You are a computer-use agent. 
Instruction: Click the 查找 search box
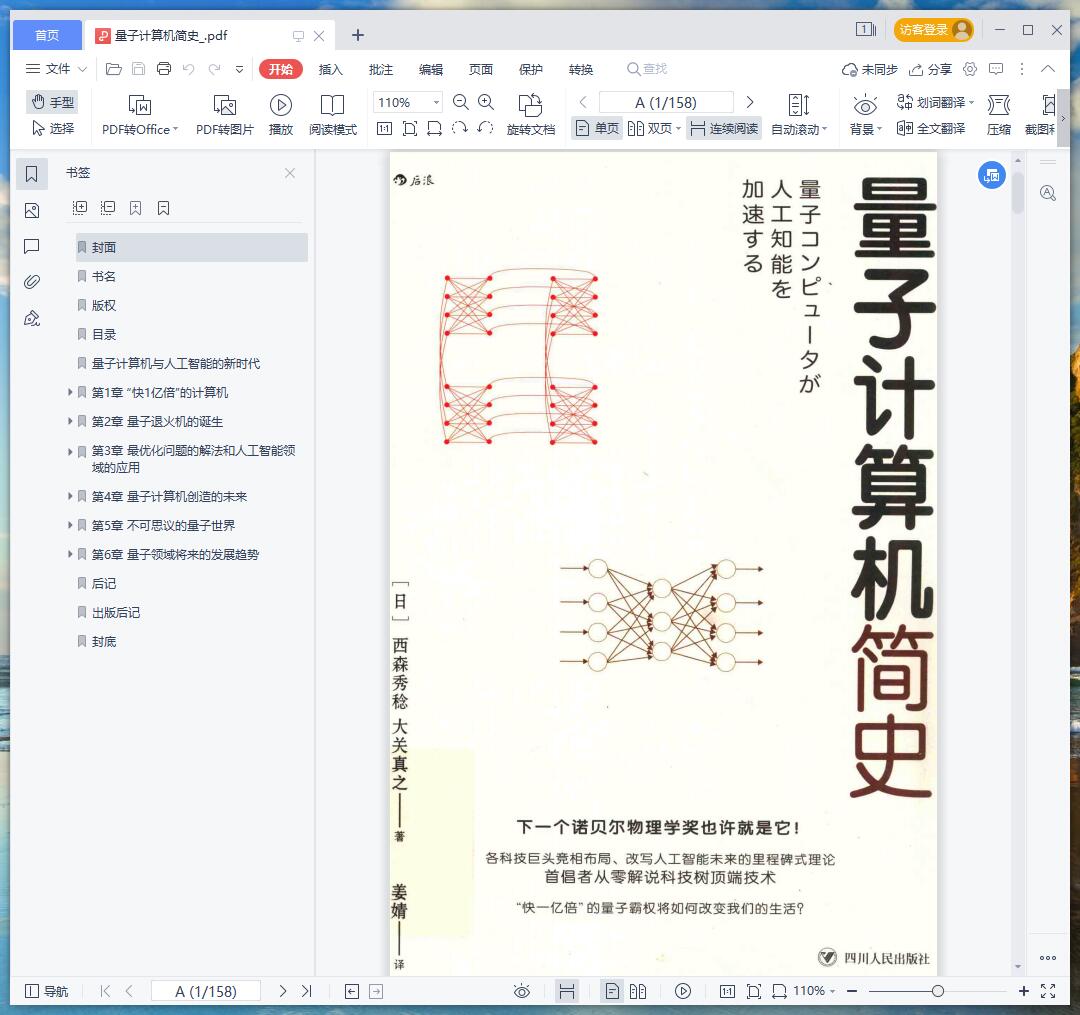(x=647, y=69)
